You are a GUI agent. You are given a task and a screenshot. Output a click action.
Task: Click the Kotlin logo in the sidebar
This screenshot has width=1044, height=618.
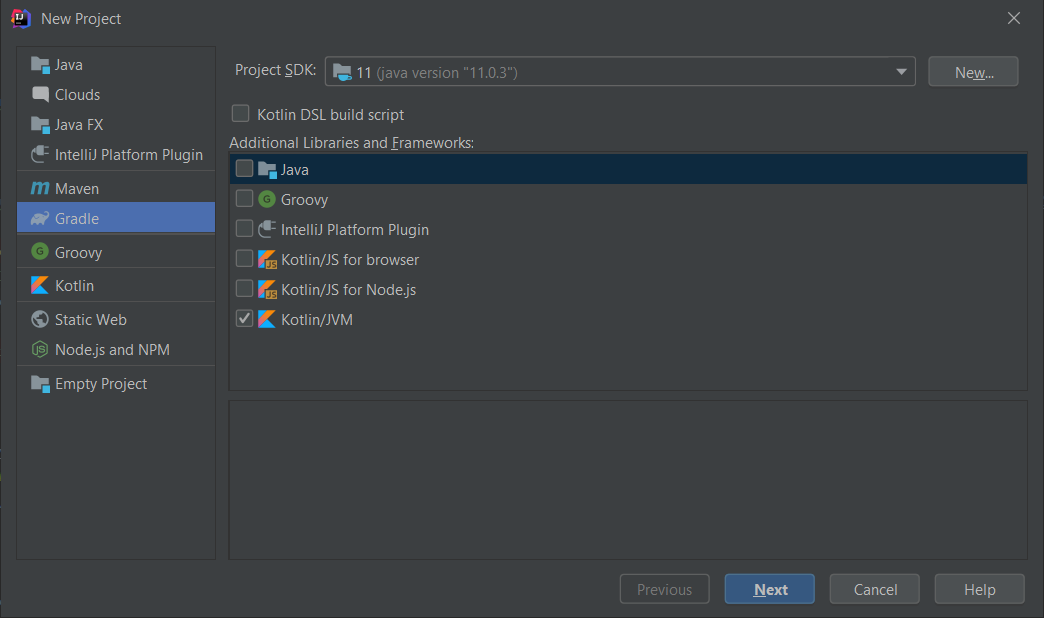[x=40, y=286]
